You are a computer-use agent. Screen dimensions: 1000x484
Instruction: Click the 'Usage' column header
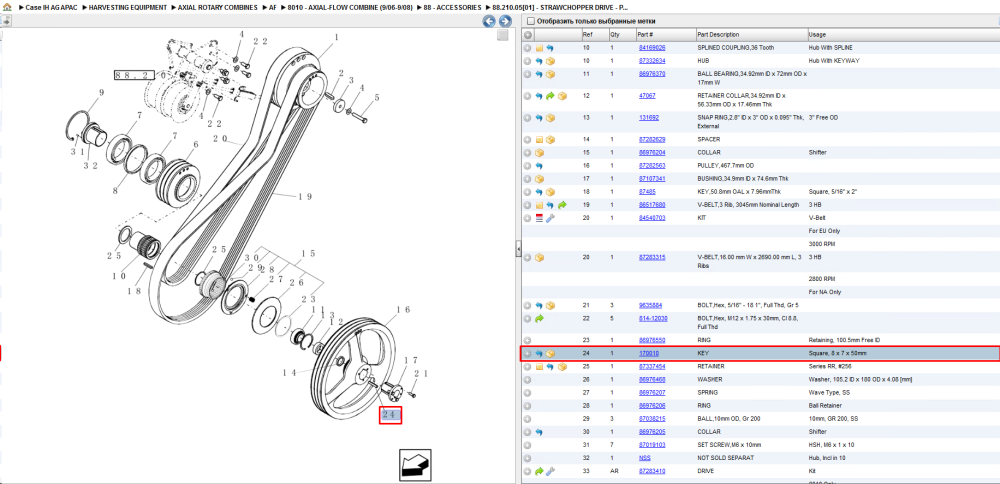[902, 34]
